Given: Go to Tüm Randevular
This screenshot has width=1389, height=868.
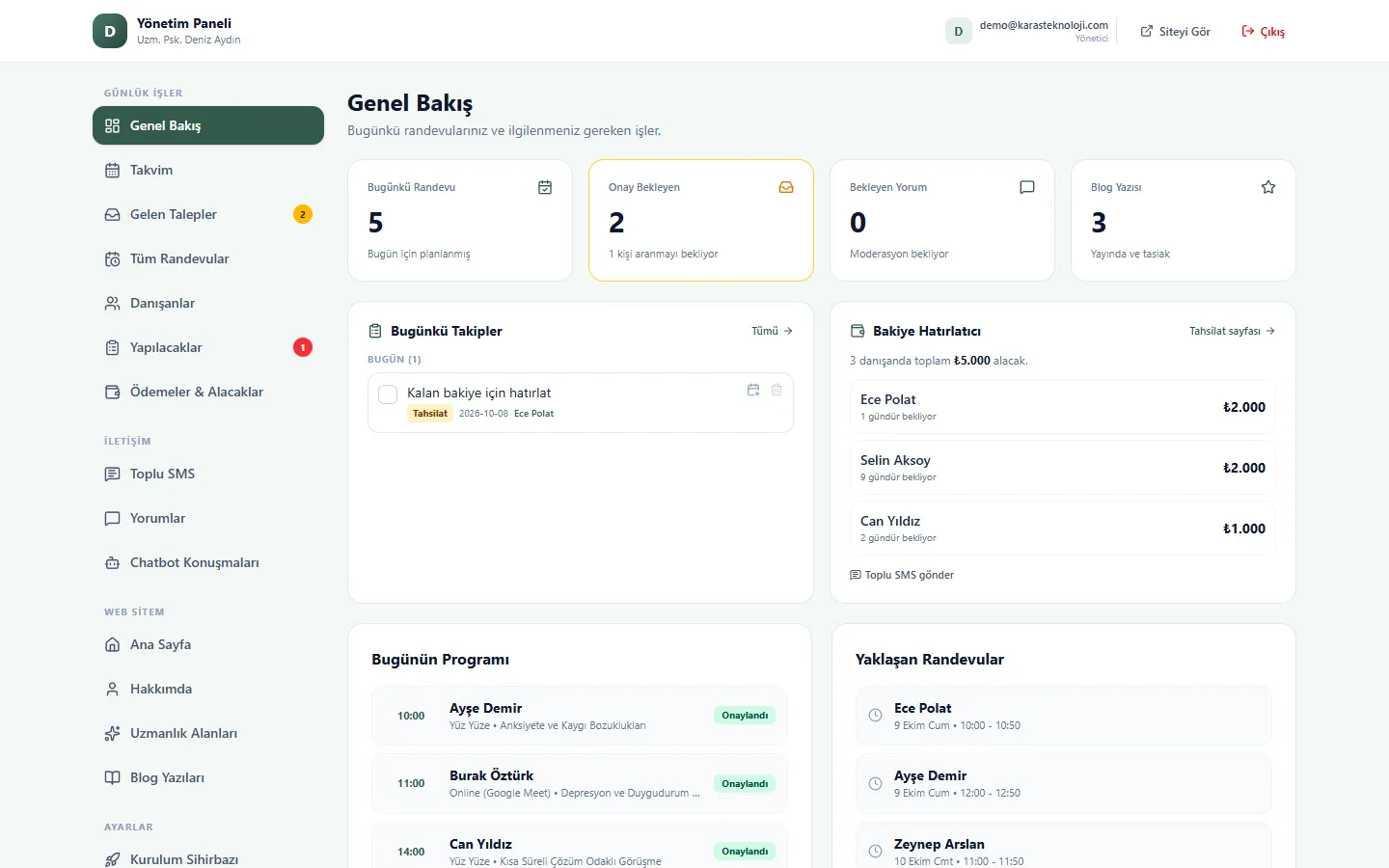Looking at the screenshot, I should click(208, 258).
